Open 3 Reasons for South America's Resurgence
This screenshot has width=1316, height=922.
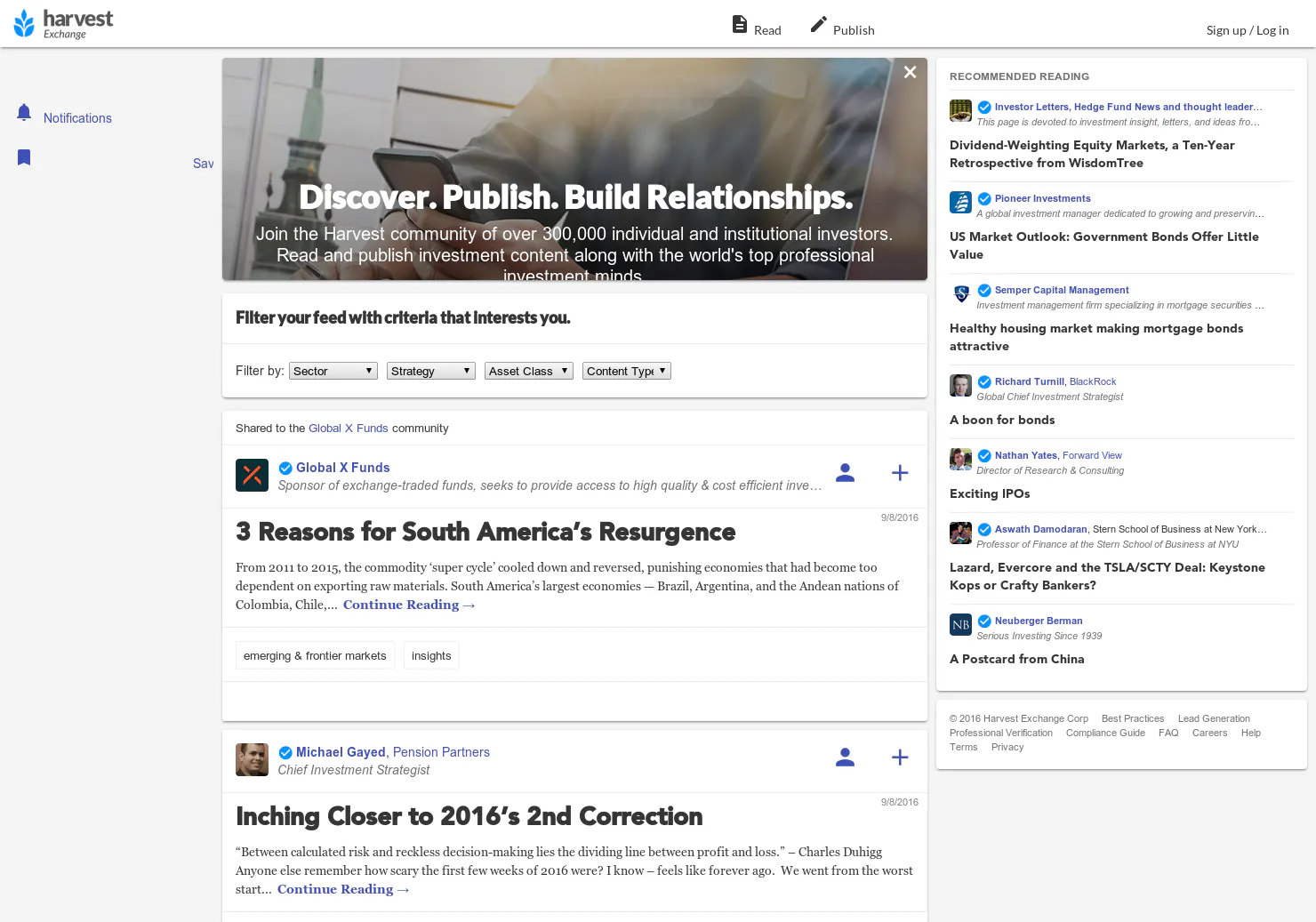point(485,532)
